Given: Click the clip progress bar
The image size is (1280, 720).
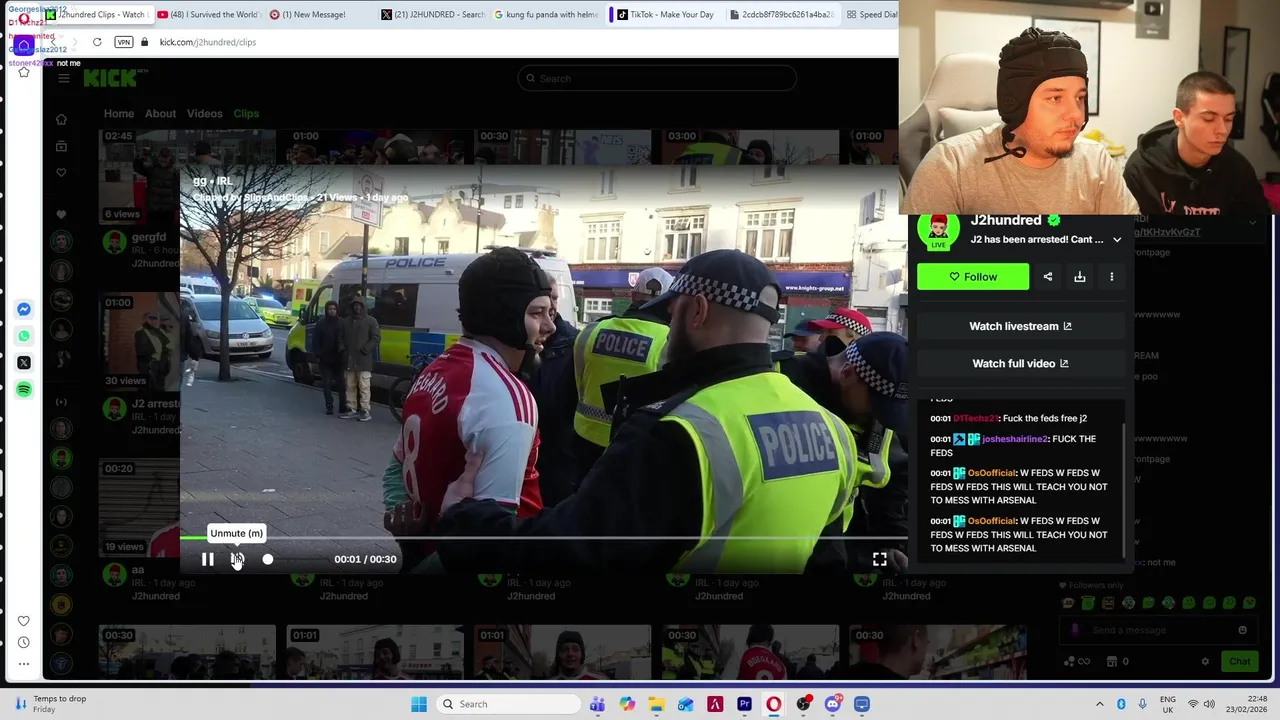Looking at the screenshot, I should pos(543,538).
